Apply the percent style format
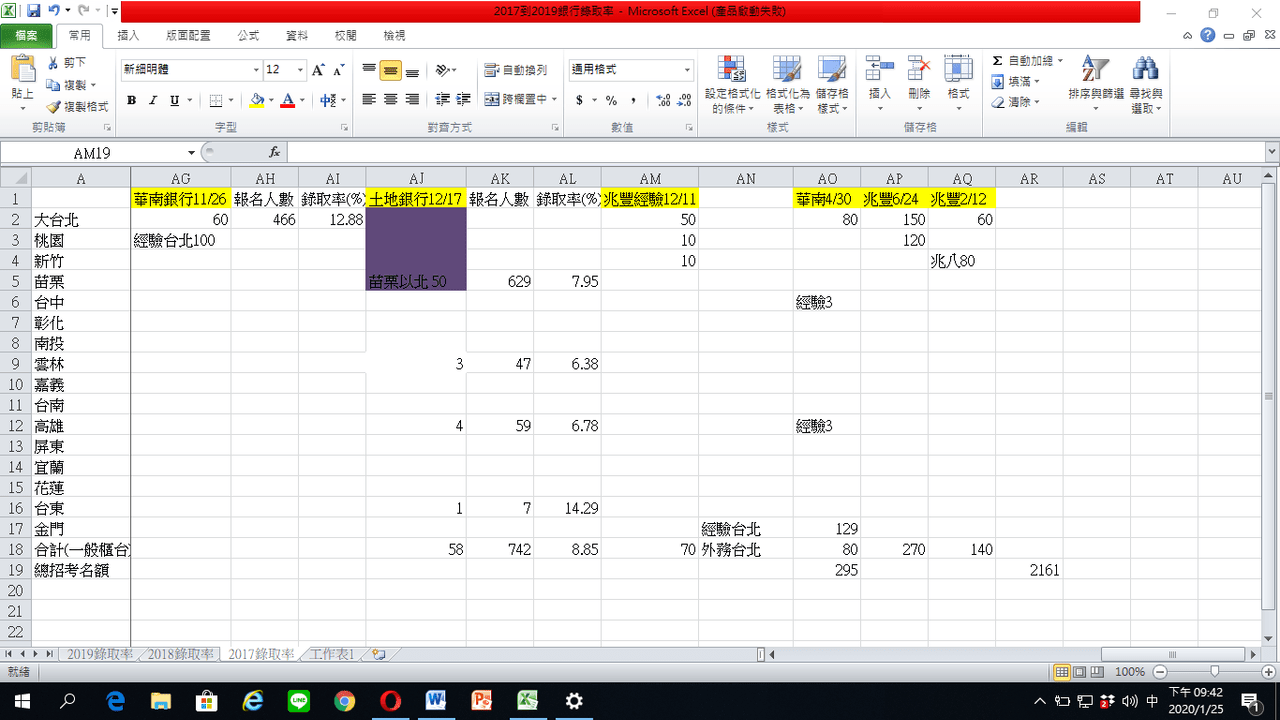1280x720 pixels. tap(611, 100)
